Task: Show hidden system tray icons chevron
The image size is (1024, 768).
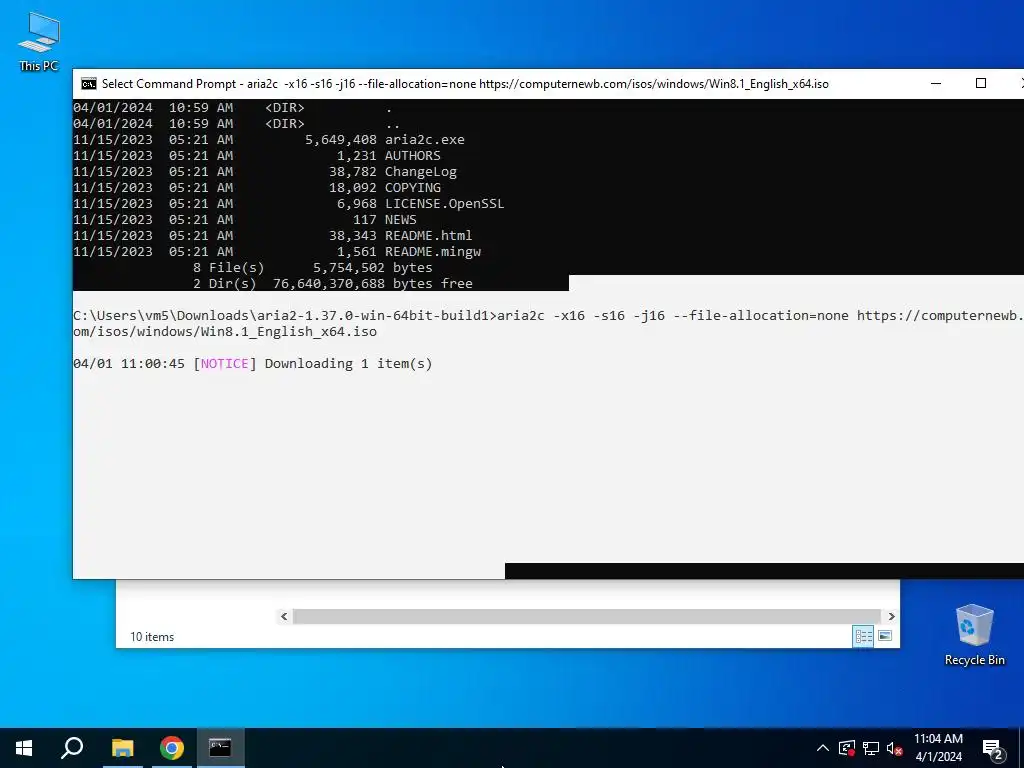Action: pos(823,748)
